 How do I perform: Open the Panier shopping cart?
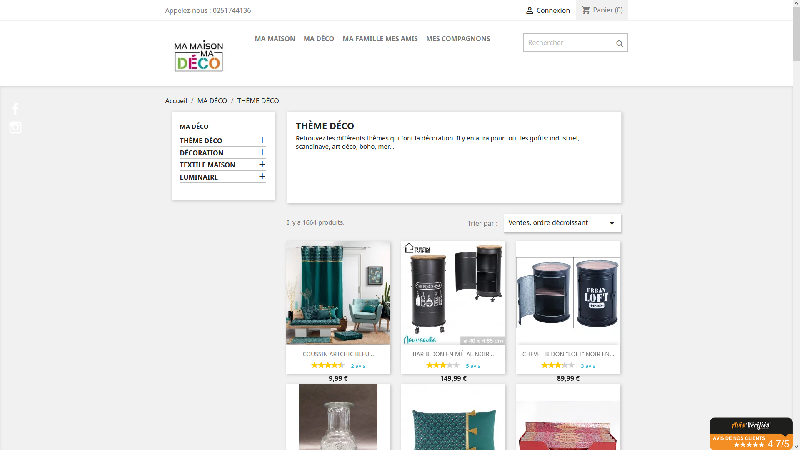coord(601,10)
